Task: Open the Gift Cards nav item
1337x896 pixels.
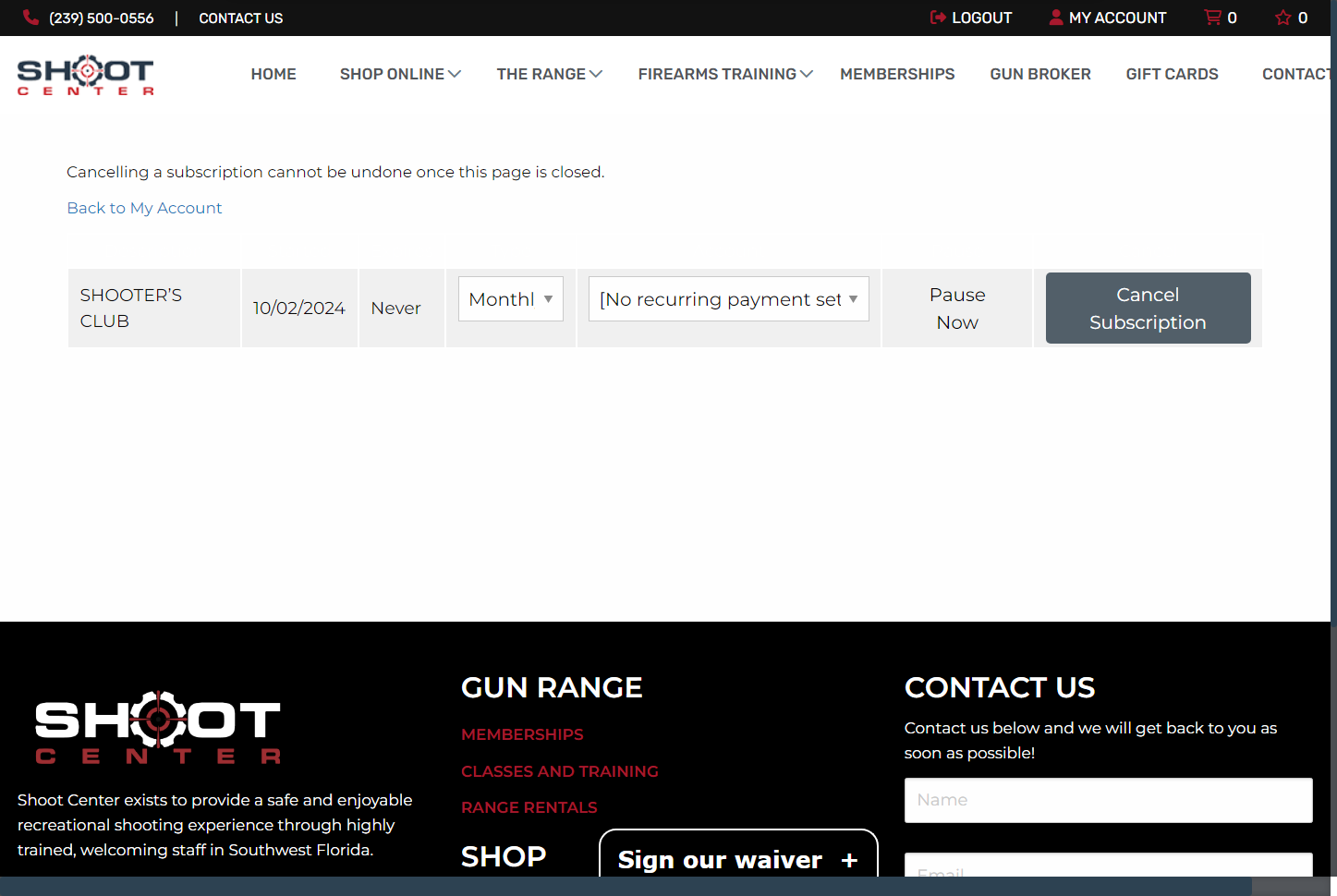Action: [1172, 74]
